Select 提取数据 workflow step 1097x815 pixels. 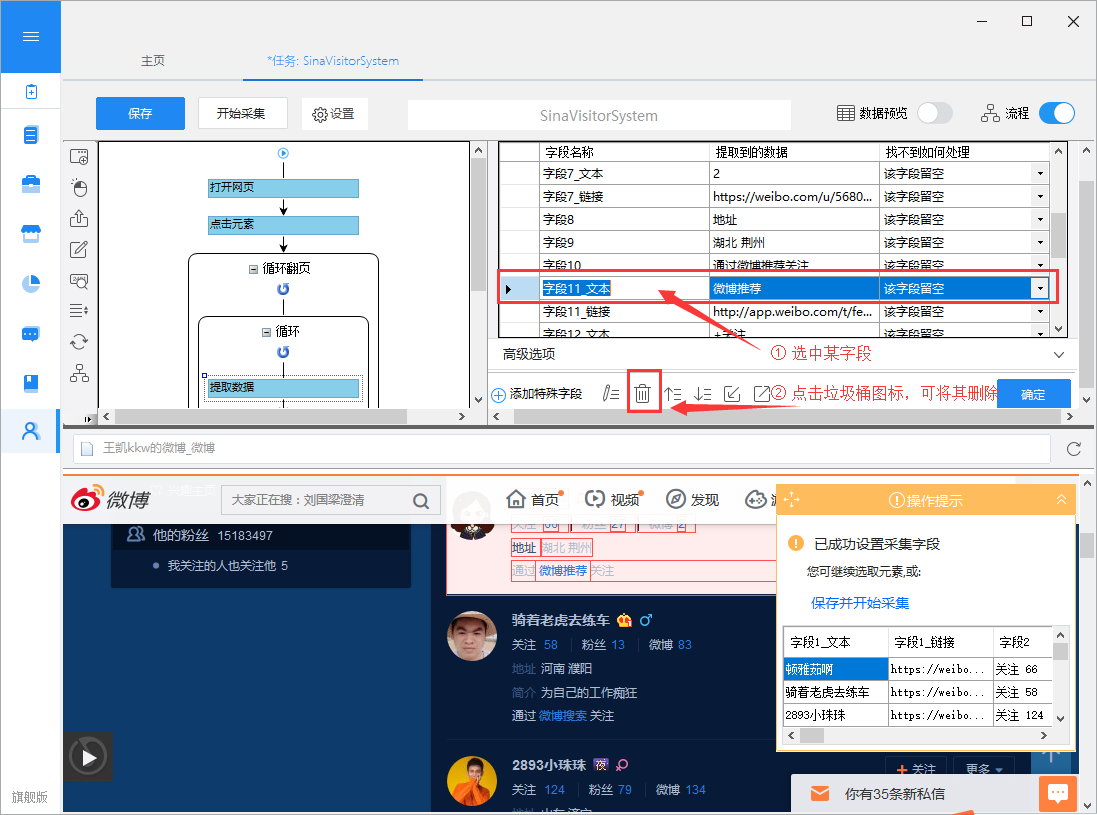click(x=283, y=388)
